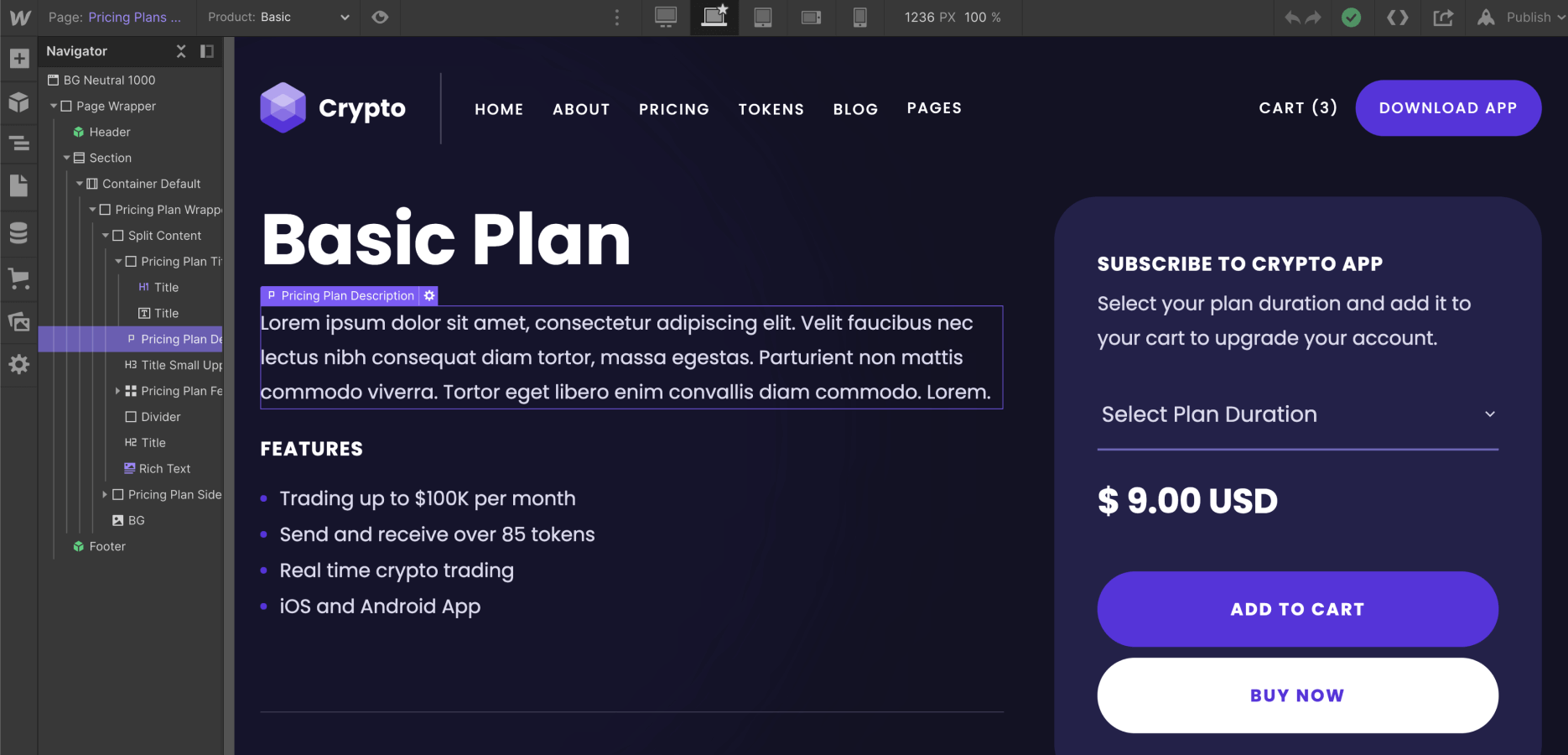Open the Pages panel
Image resolution: width=1568 pixels, height=755 pixels.
tap(18, 185)
